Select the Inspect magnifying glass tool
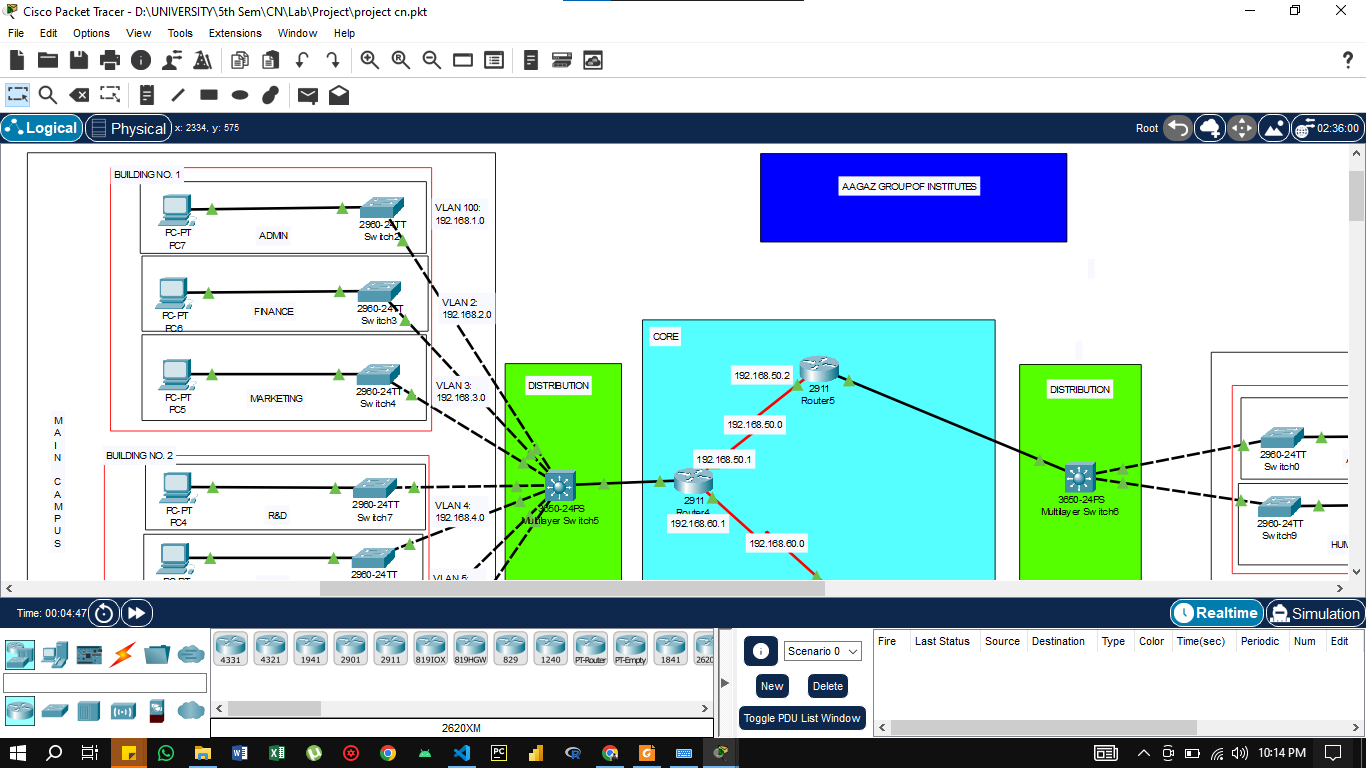Image resolution: width=1366 pixels, height=768 pixels. click(x=48, y=94)
